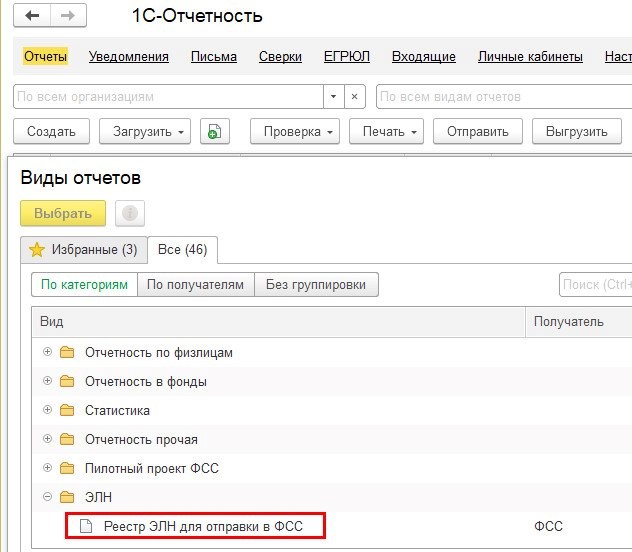Click the info icon next to Выбрать
The height and width of the screenshot is (552, 632).
[130, 213]
